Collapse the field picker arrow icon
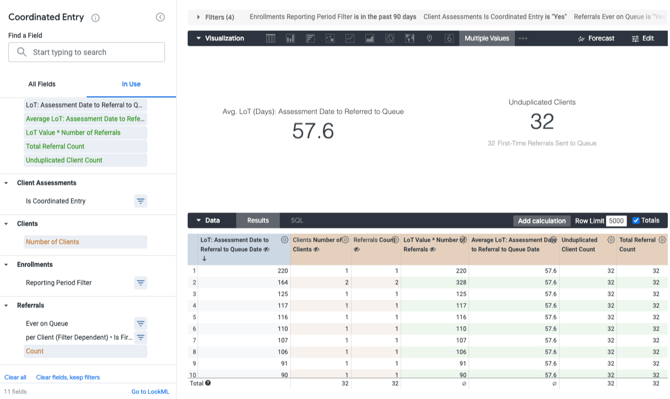Image resolution: width=670 pixels, height=399 pixels. (160, 17)
